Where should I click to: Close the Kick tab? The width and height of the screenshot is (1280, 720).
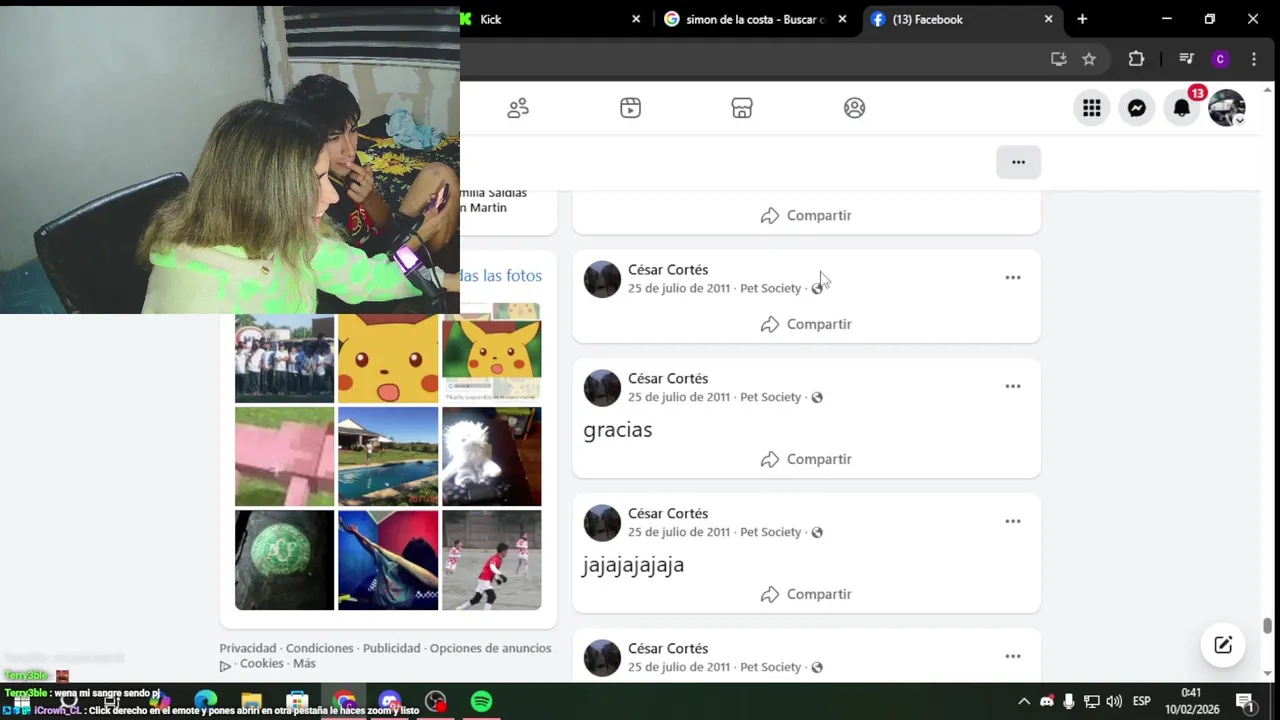[x=636, y=19]
